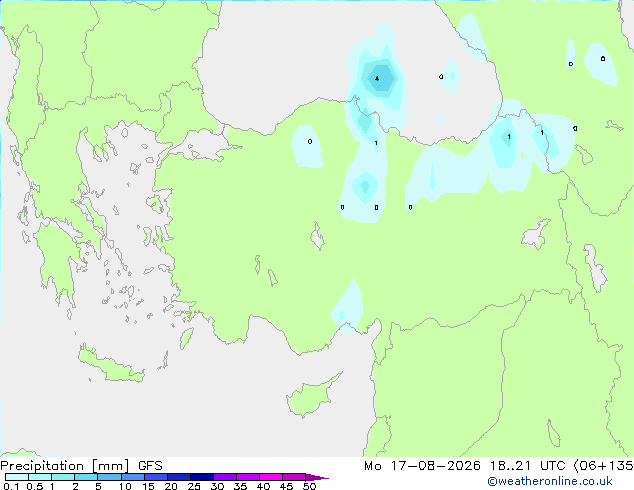Click the 15–20 mm legend swatch

[x=155, y=477]
